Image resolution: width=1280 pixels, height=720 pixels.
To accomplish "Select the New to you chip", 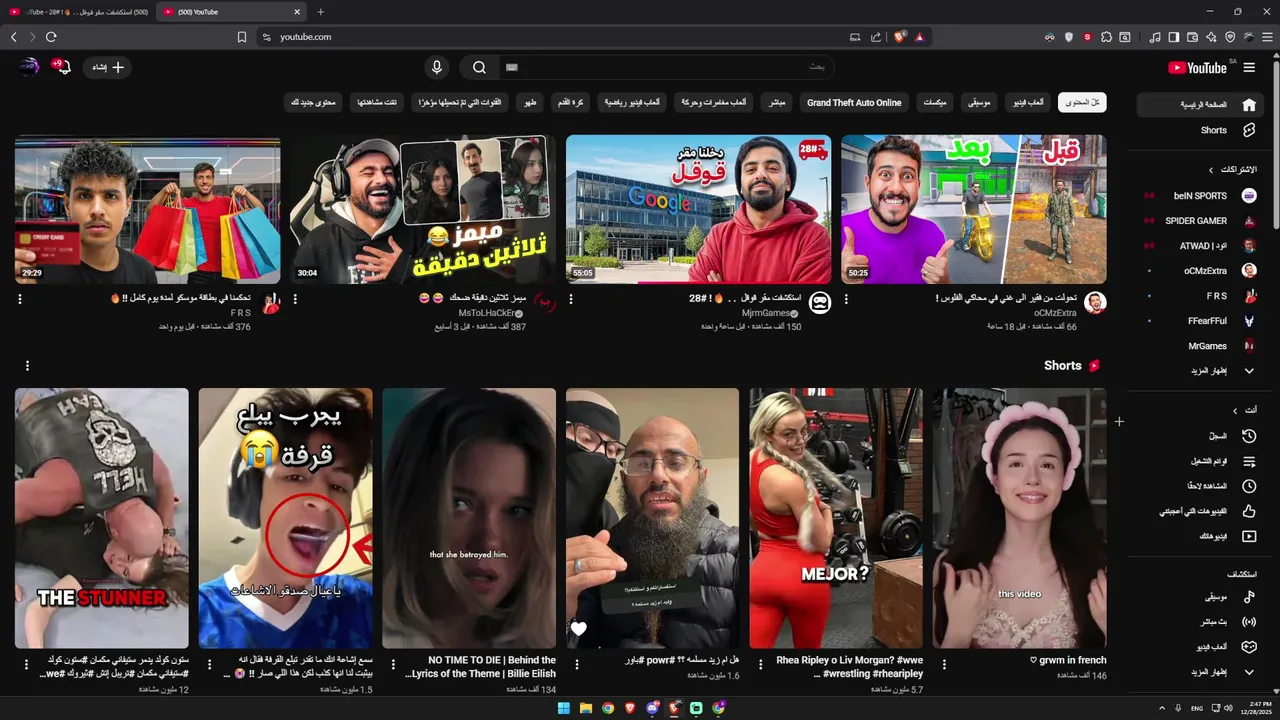I will point(315,102).
